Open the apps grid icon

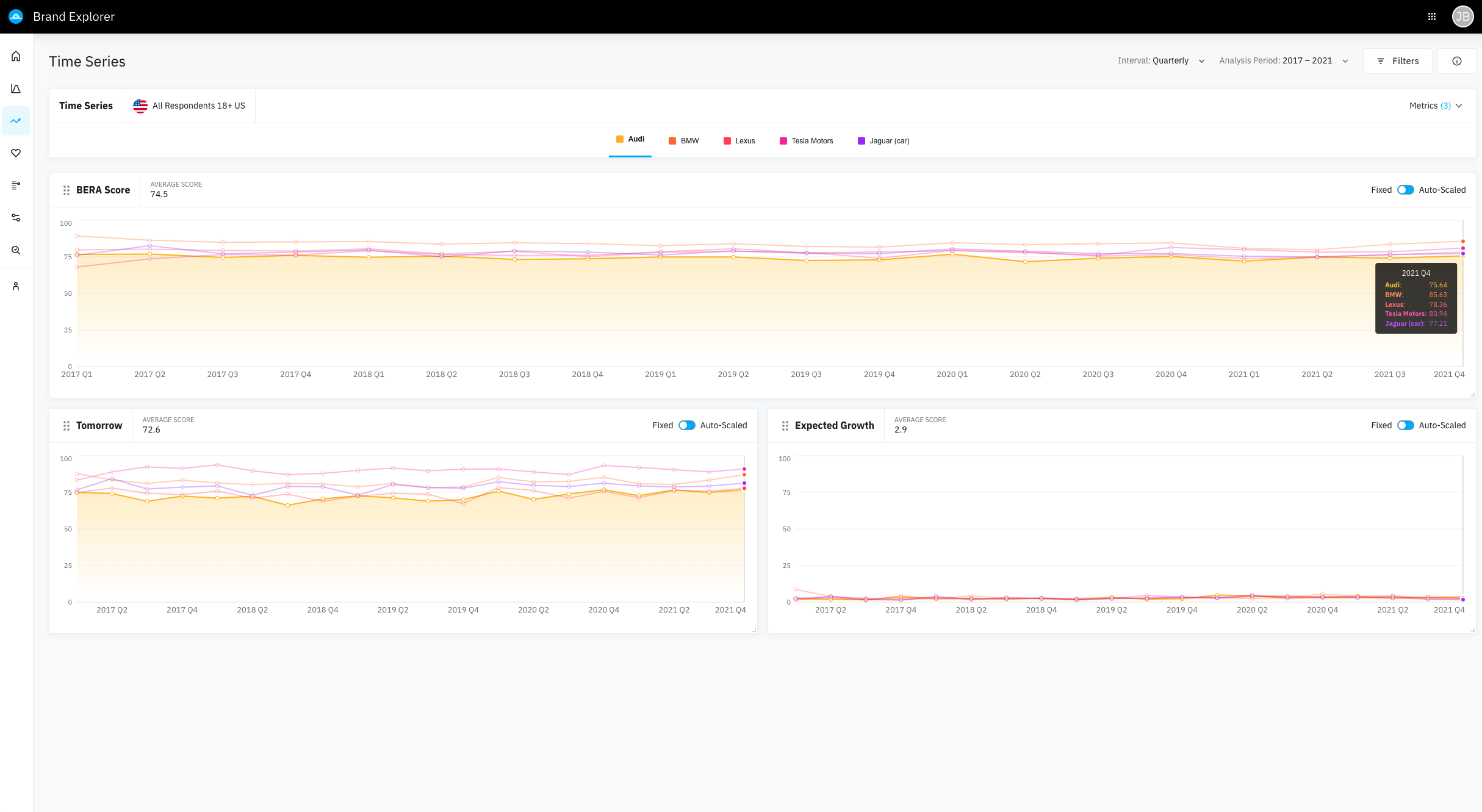(1432, 16)
